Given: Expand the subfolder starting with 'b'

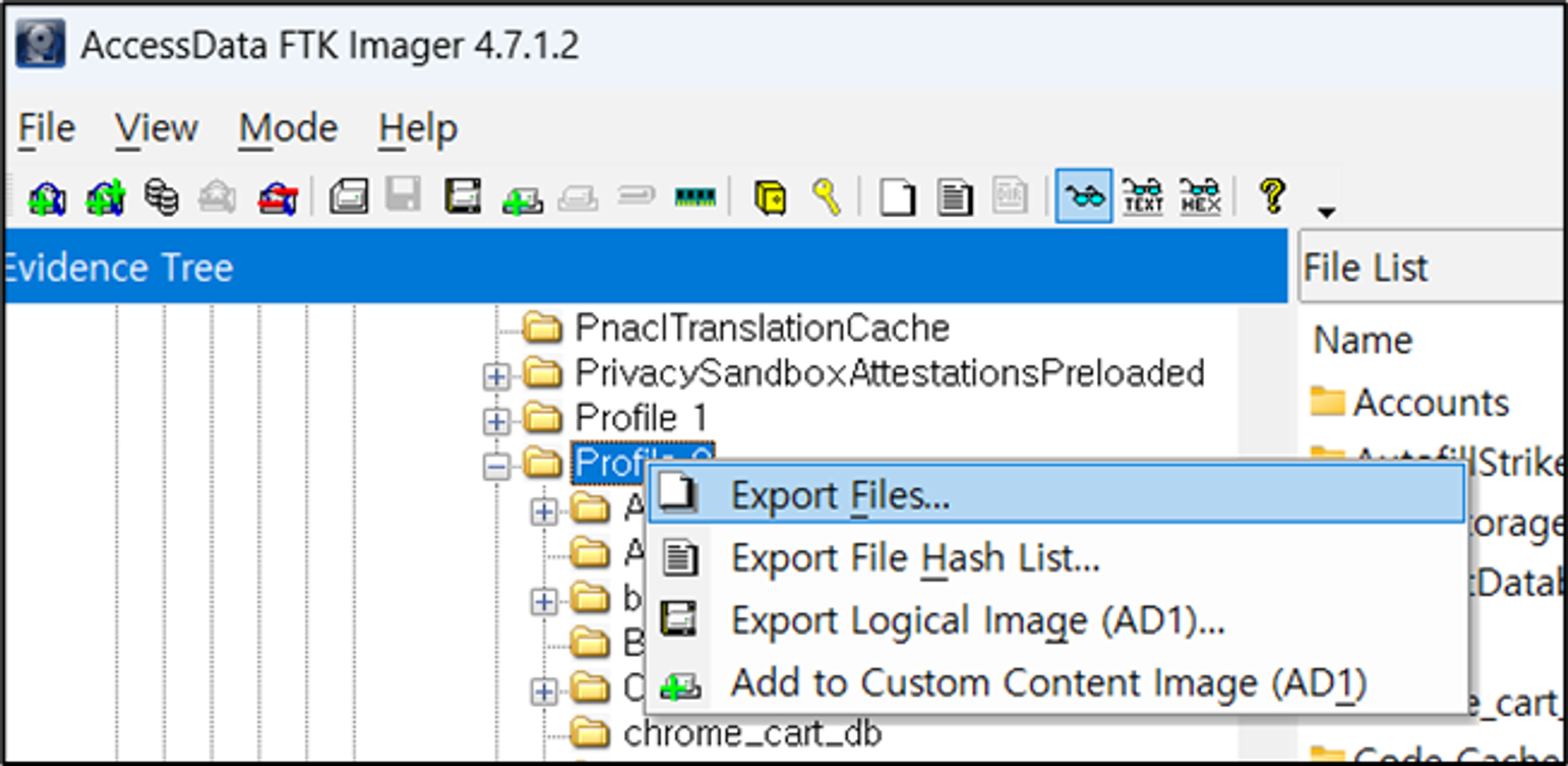Looking at the screenshot, I should pyautogui.click(x=543, y=602).
